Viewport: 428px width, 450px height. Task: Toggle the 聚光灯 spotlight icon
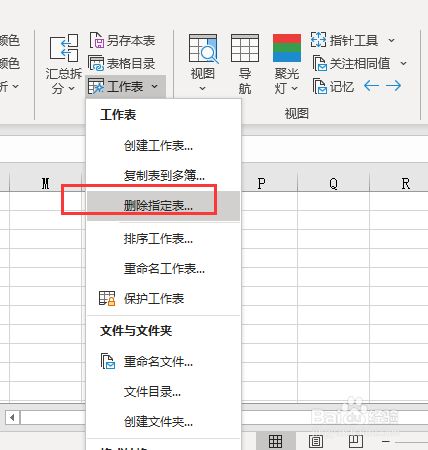[287, 48]
